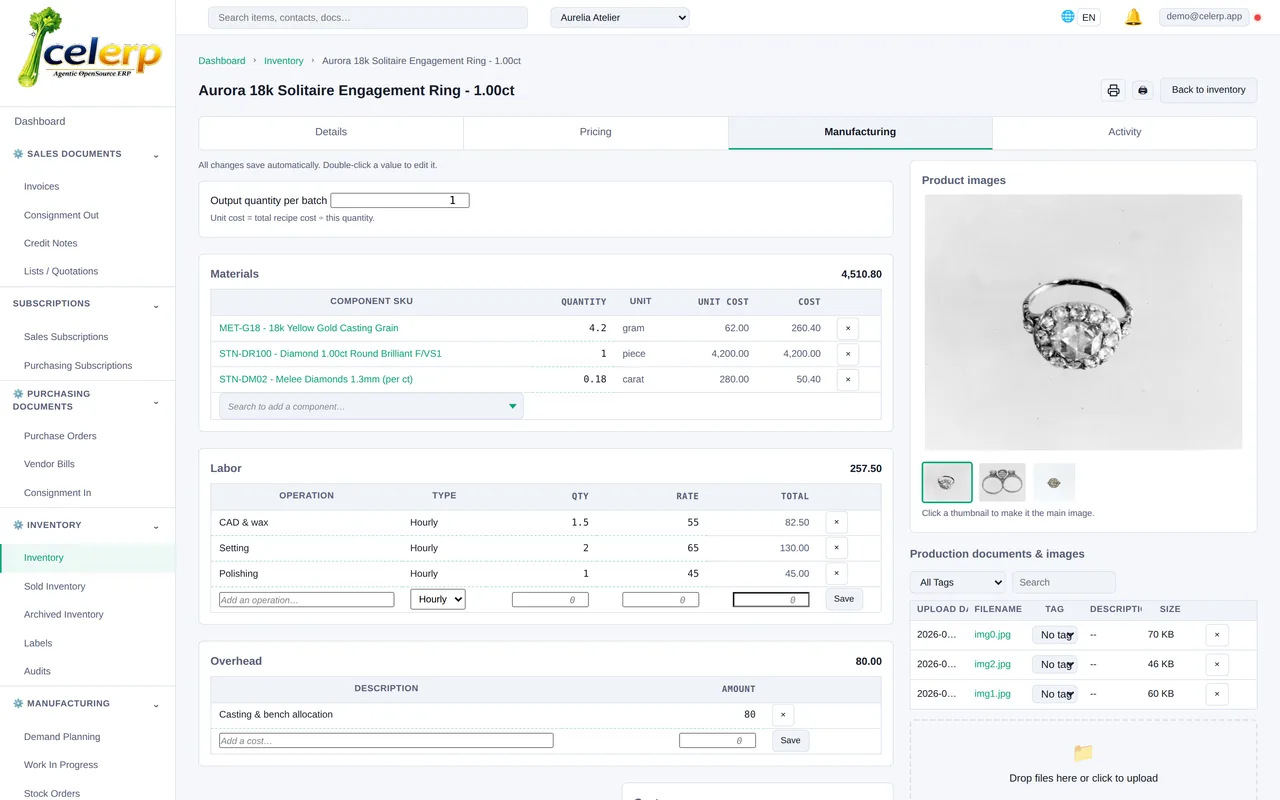
Task: Open the Hourly labor type dropdown
Action: point(438,599)
